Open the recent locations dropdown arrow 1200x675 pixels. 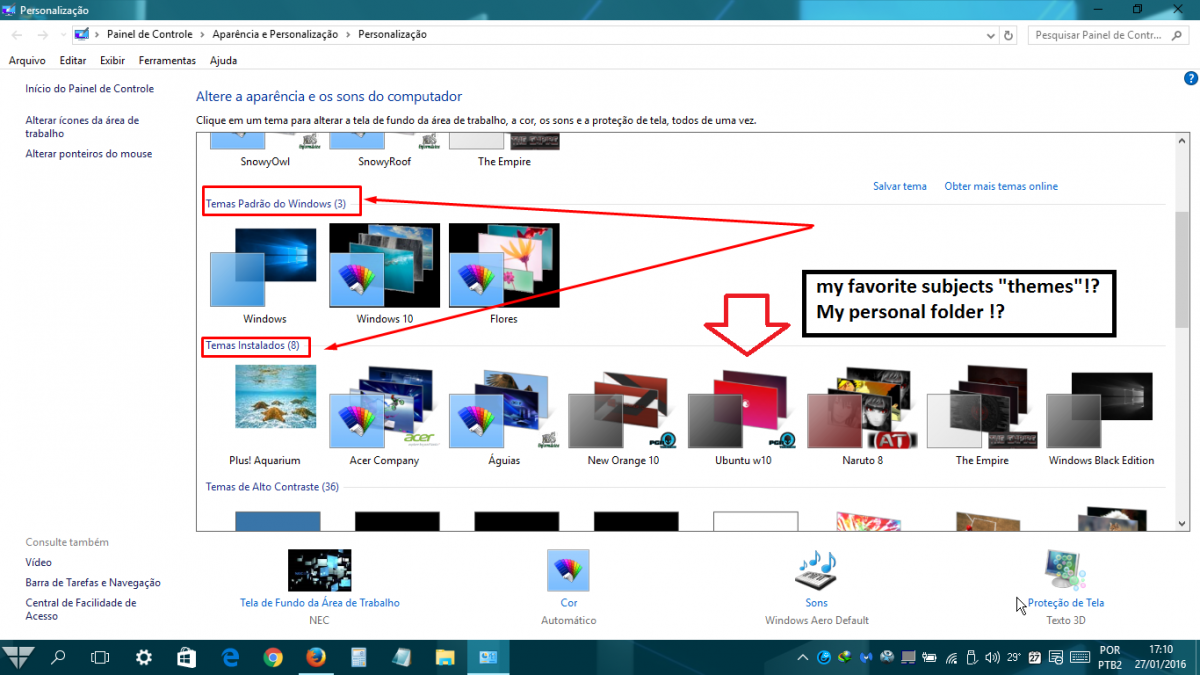(x=62, y=34)
